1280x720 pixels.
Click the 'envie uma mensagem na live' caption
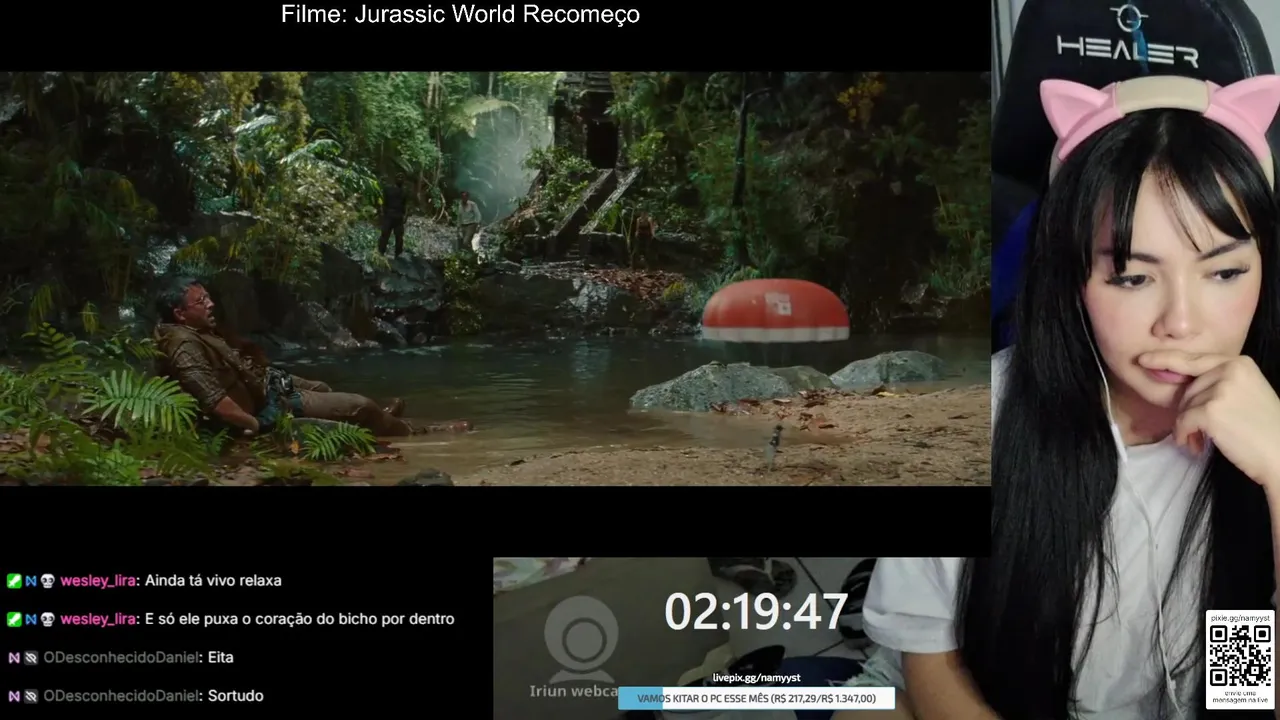click(1240, 698)
